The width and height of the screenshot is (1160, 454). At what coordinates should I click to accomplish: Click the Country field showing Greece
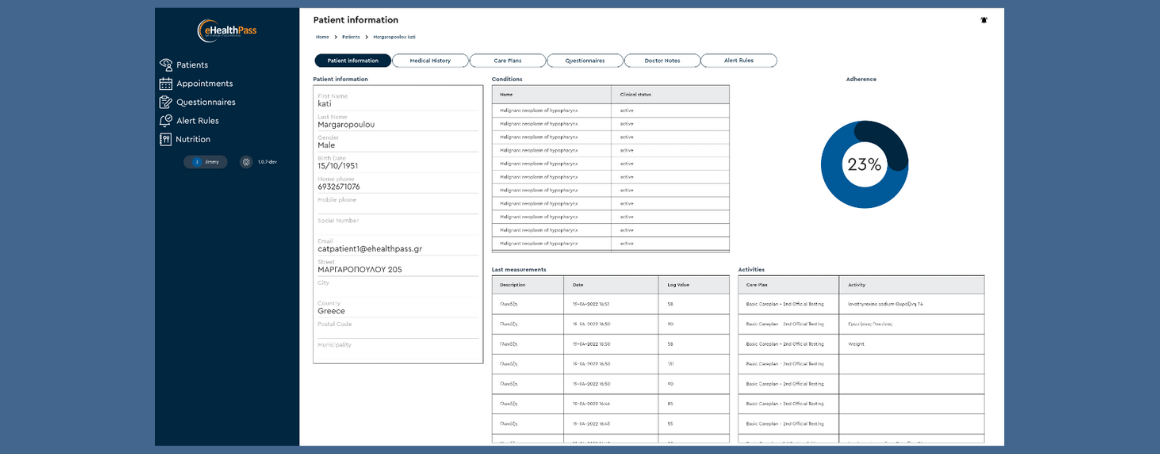(398, 308)
